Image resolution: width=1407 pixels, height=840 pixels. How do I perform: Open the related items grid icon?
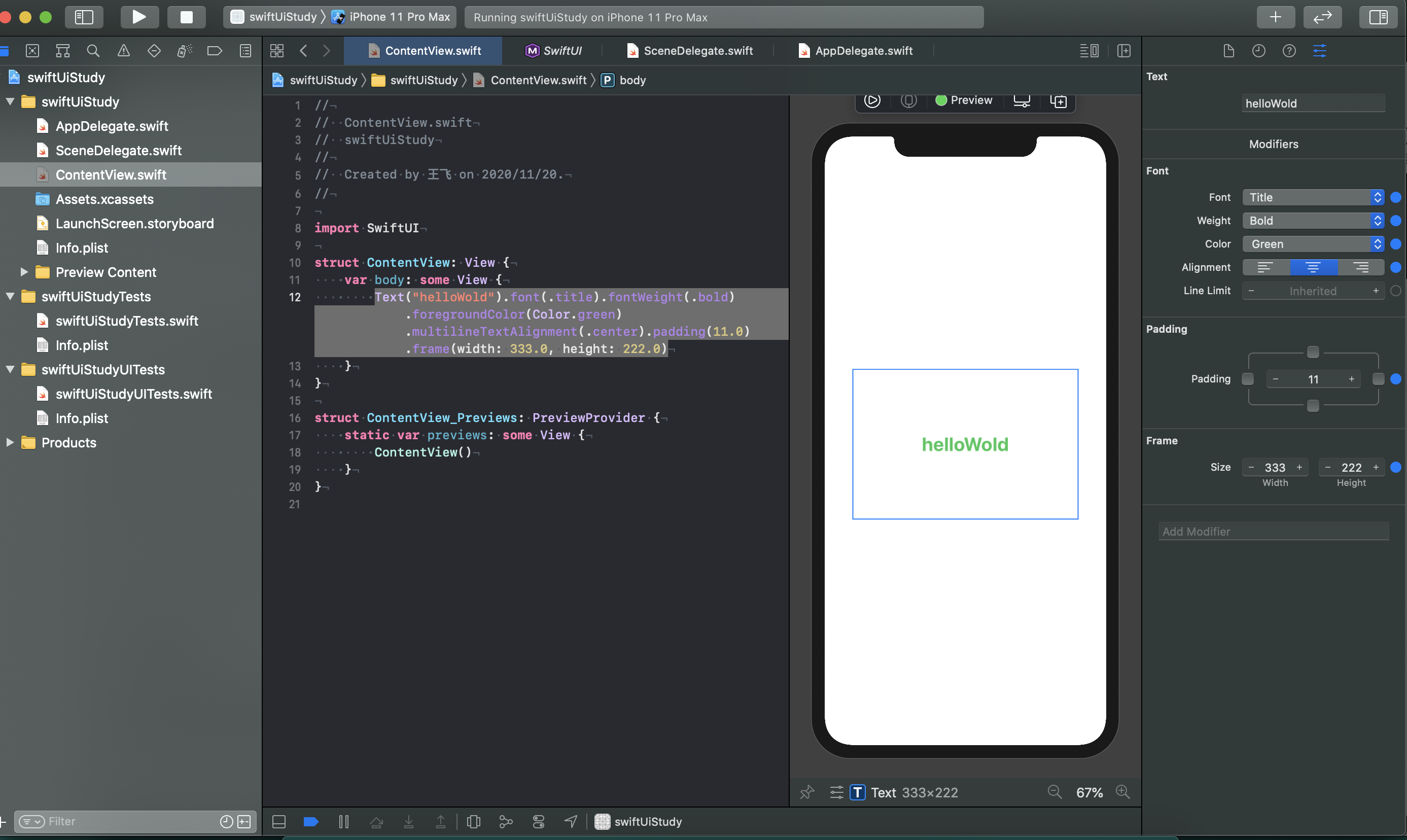(x=277, y=51)
